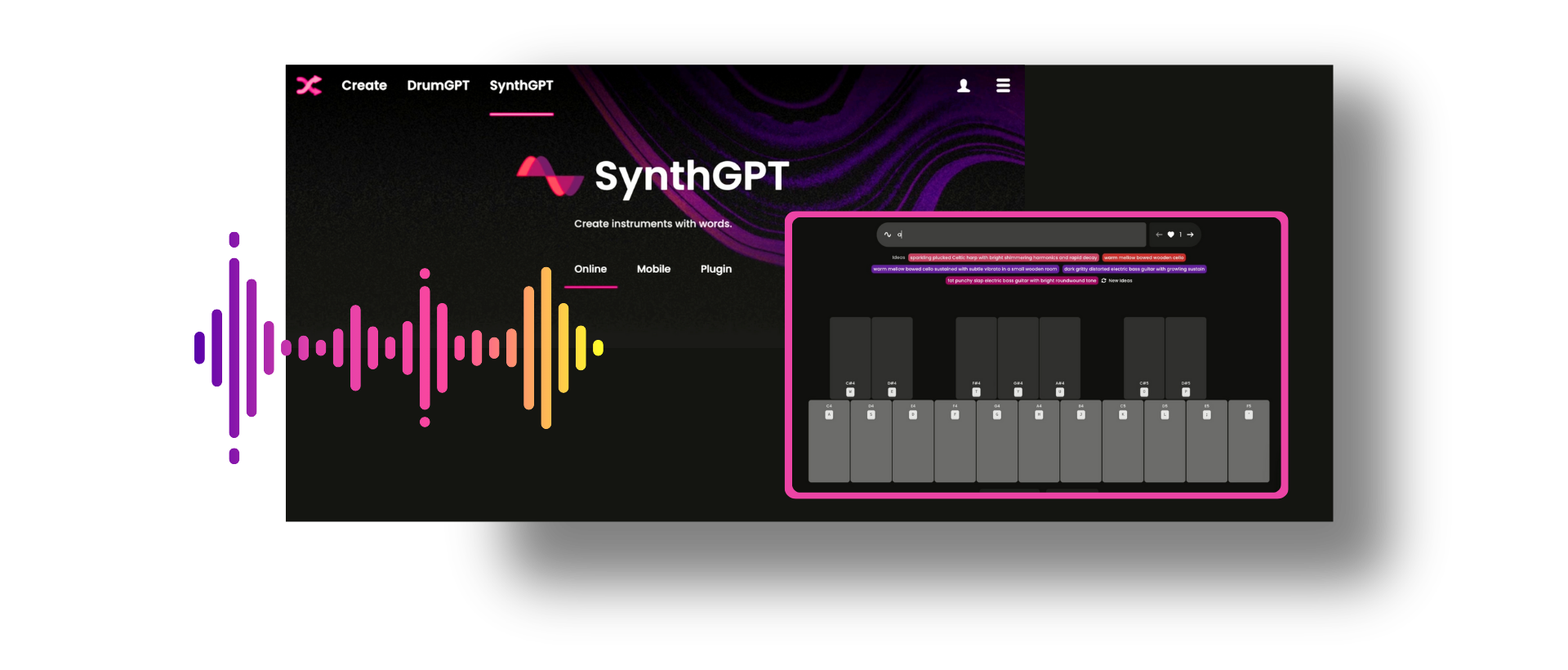1568x670 pixels.
Task: Choose 'fat punchy slap electric bass' idea chip
Action: coord(1022,280)
